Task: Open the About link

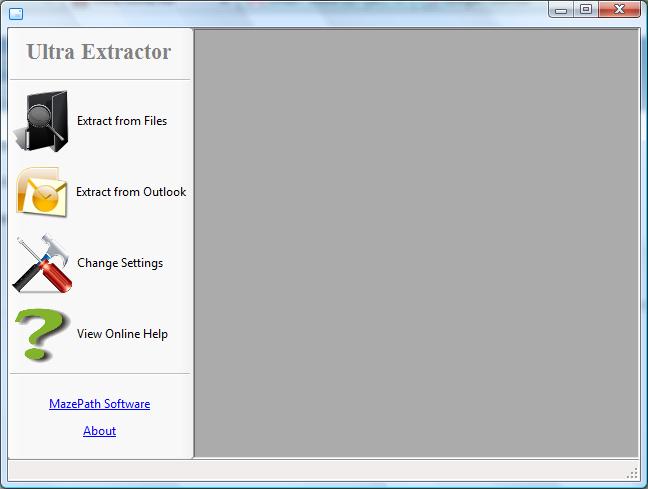Action: tap(100, 431)
